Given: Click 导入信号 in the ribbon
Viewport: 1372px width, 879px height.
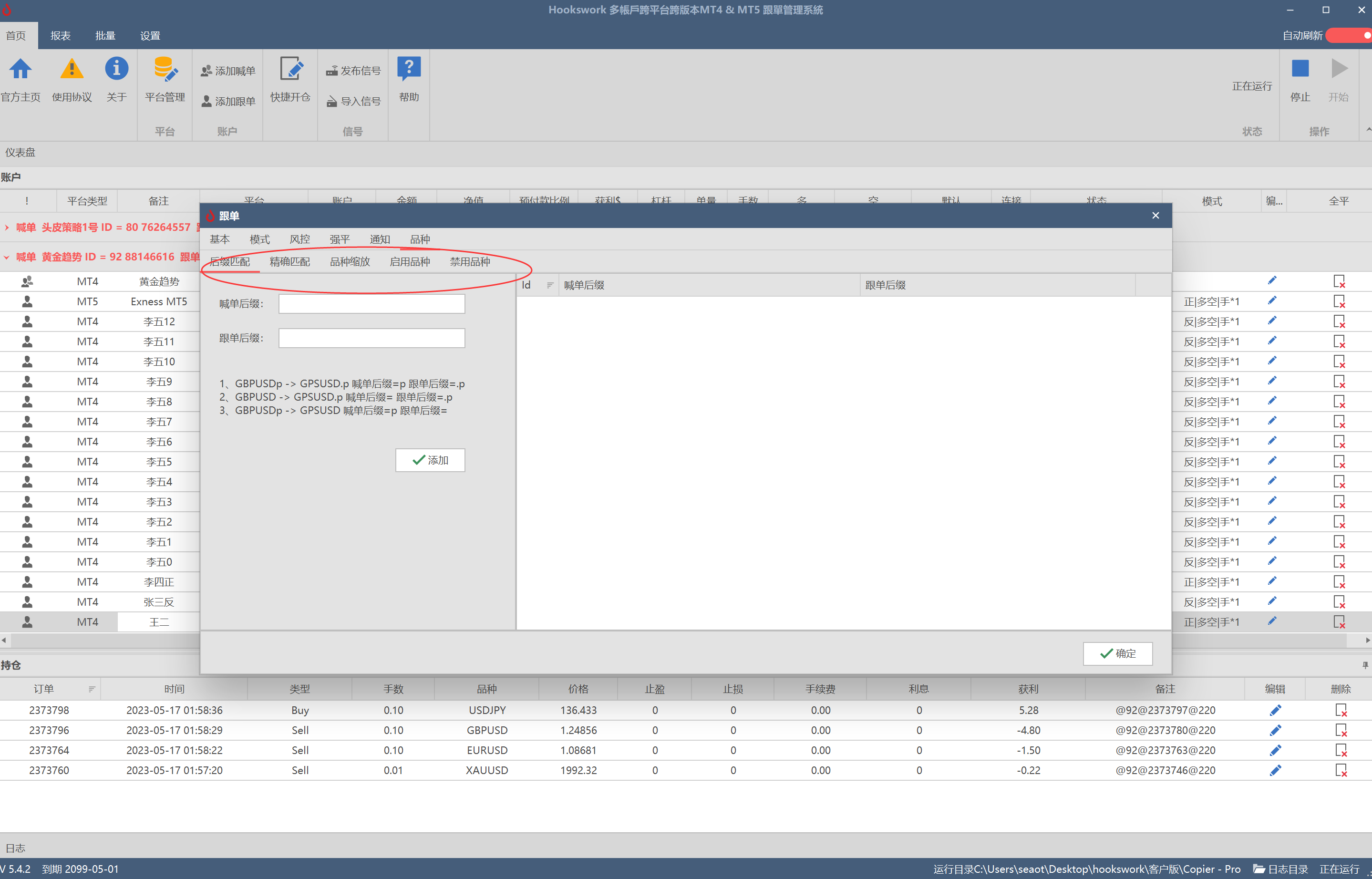Looking at the screenshot, I should 353,101.
